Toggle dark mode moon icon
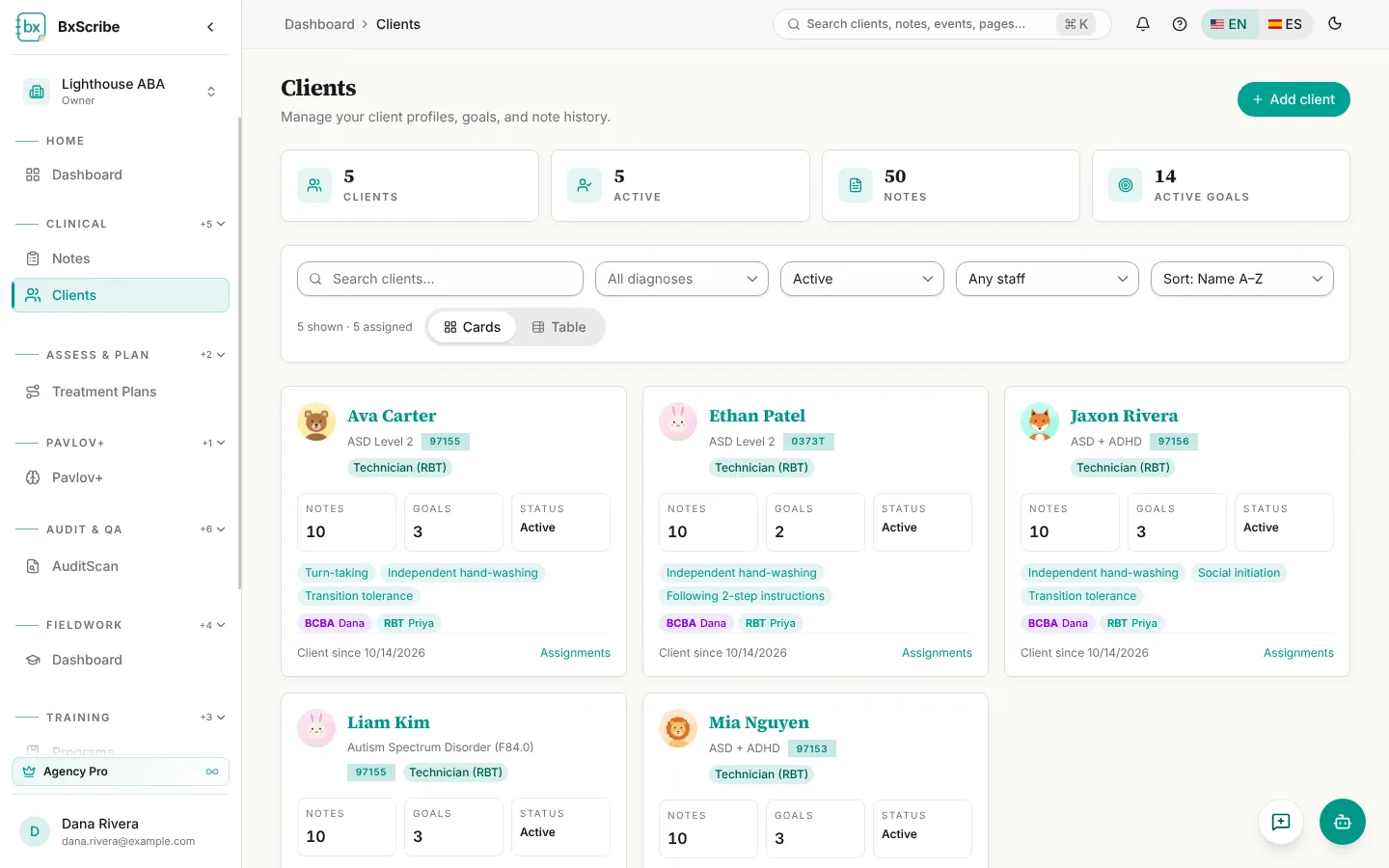 1335,24
